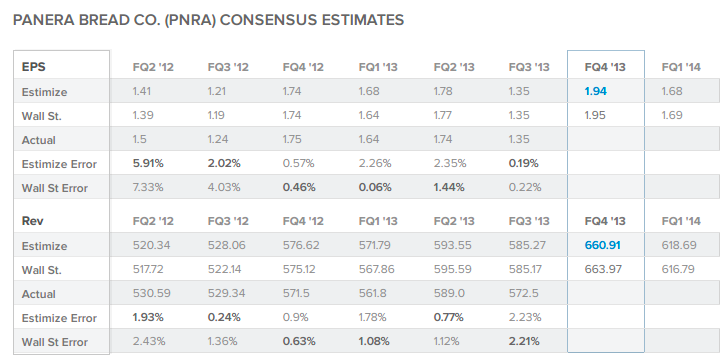This screenshot has height=360, width=722.
Task: Click the Actual row label under EPS
Action: (38, 140)
